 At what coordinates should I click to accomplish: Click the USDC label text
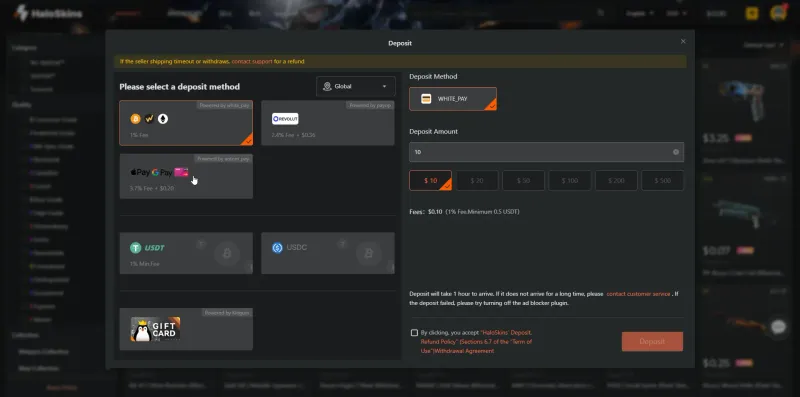point(297,247)
